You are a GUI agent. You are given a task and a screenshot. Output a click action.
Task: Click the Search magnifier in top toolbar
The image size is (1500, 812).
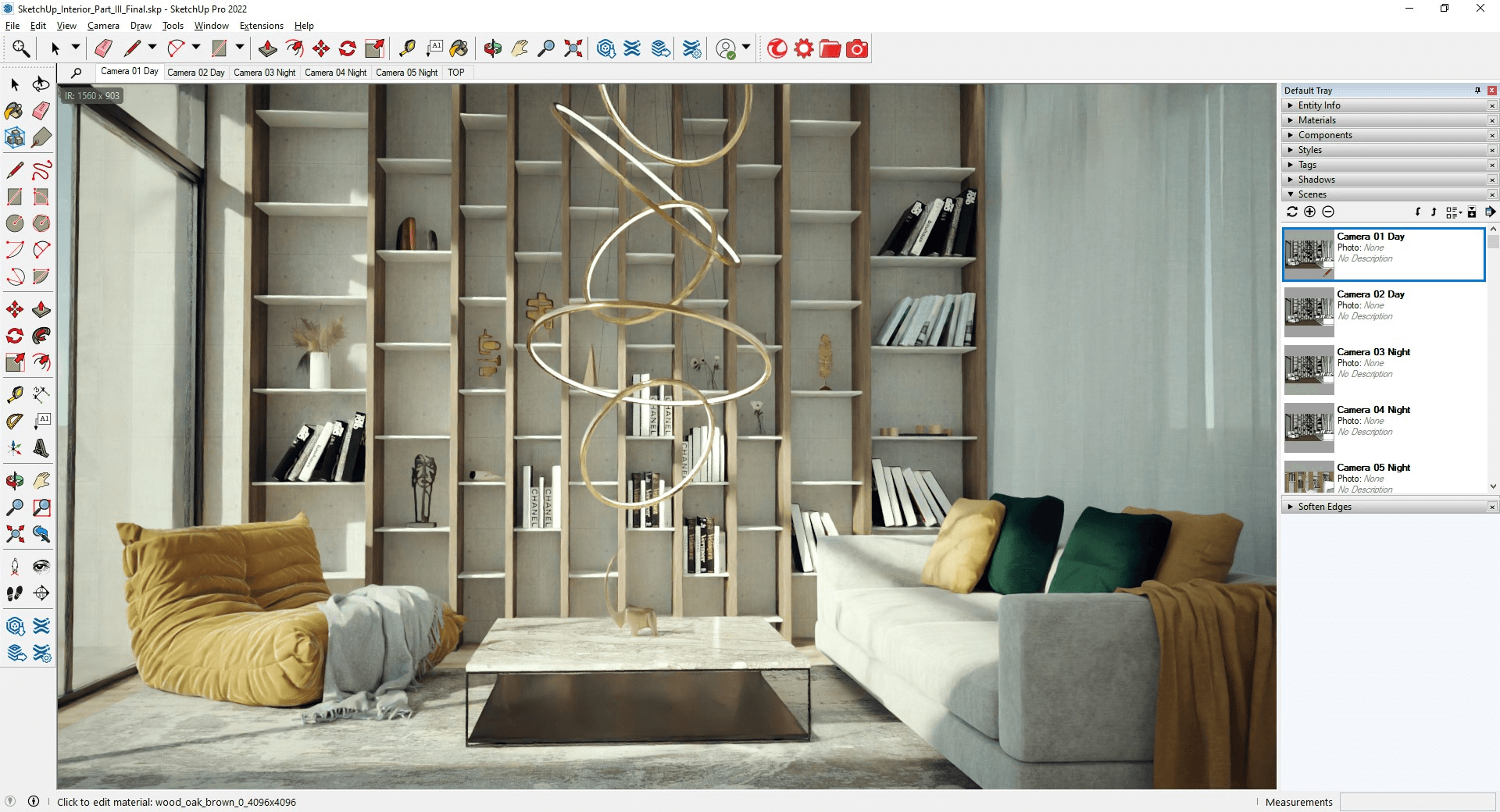tap(21, 48)
